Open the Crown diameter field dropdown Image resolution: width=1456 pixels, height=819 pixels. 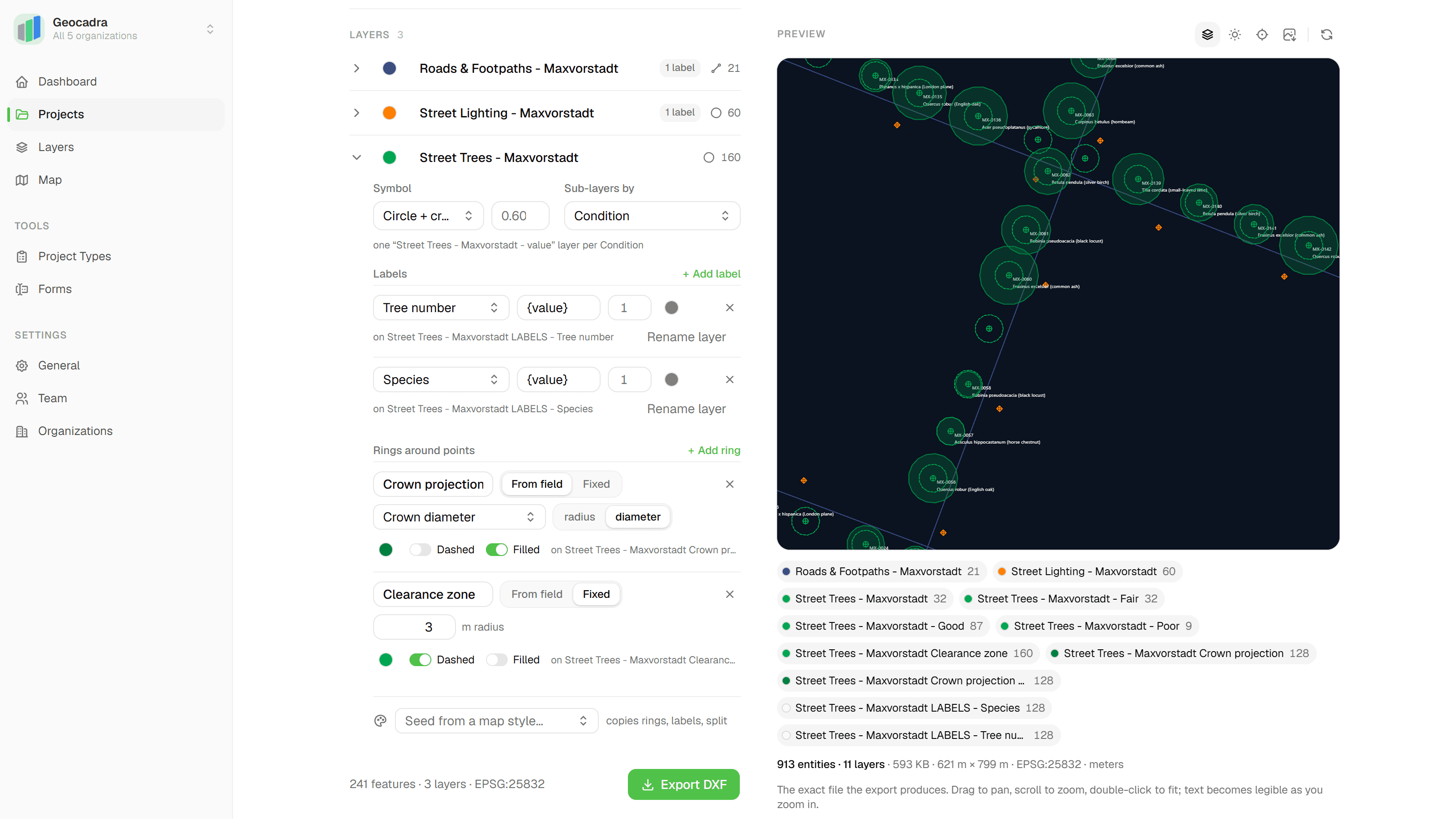[459, 516]
